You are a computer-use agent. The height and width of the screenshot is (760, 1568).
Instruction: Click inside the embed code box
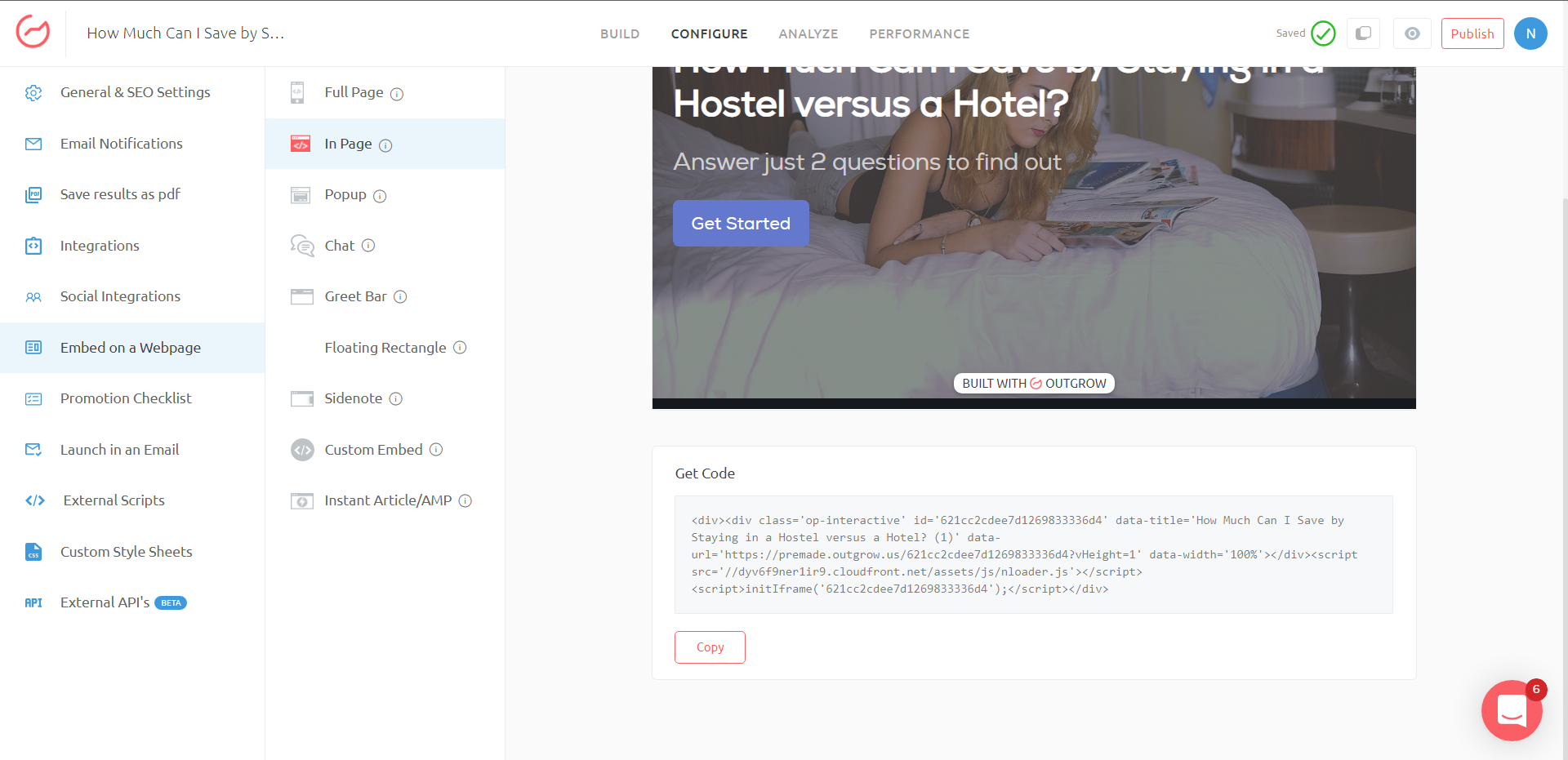(x=1034, y=555)
